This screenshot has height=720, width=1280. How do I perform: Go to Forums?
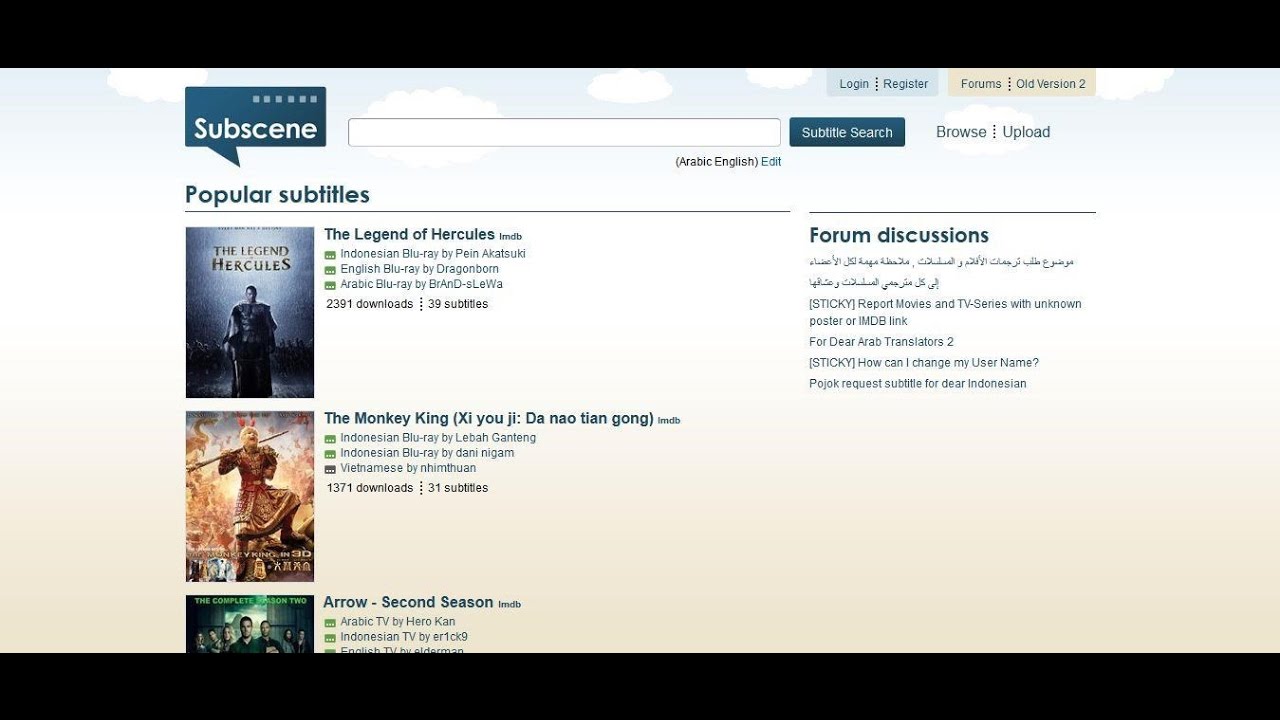pos(981,84)
